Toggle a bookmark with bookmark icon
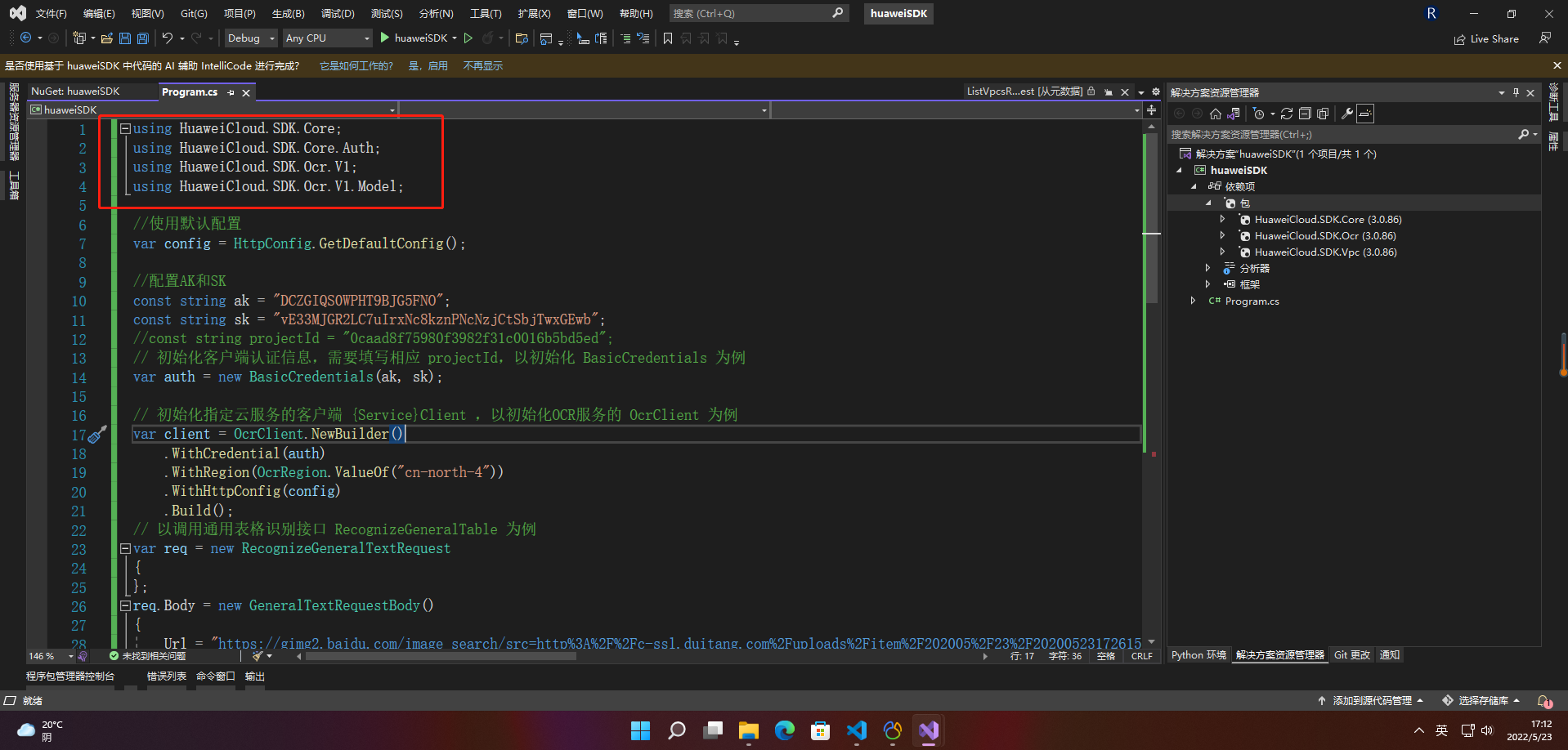 (x=668, y=38)
